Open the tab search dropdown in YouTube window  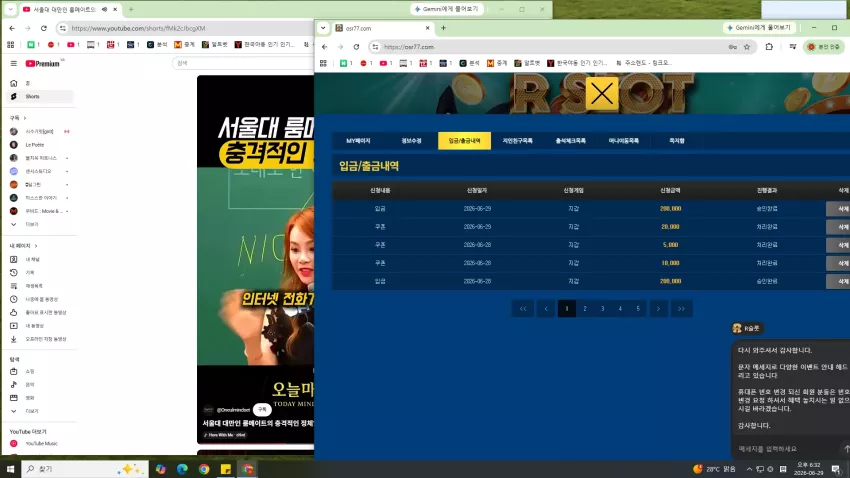point(10,9)
